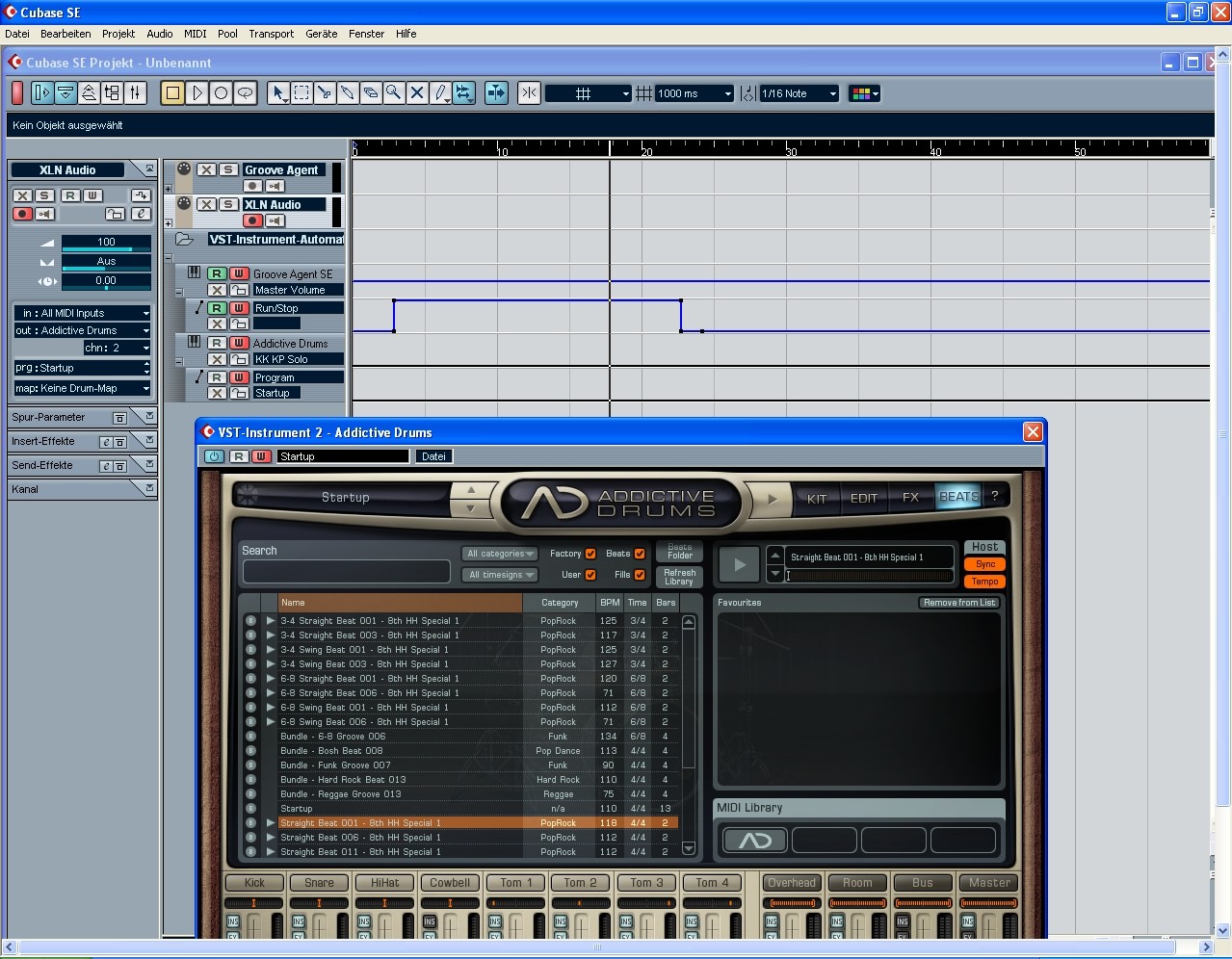Collapse the VST-Instrument-Automation folder track
Image resolution: width=1232 pixels, height=959 pixels.
(169, 257)
